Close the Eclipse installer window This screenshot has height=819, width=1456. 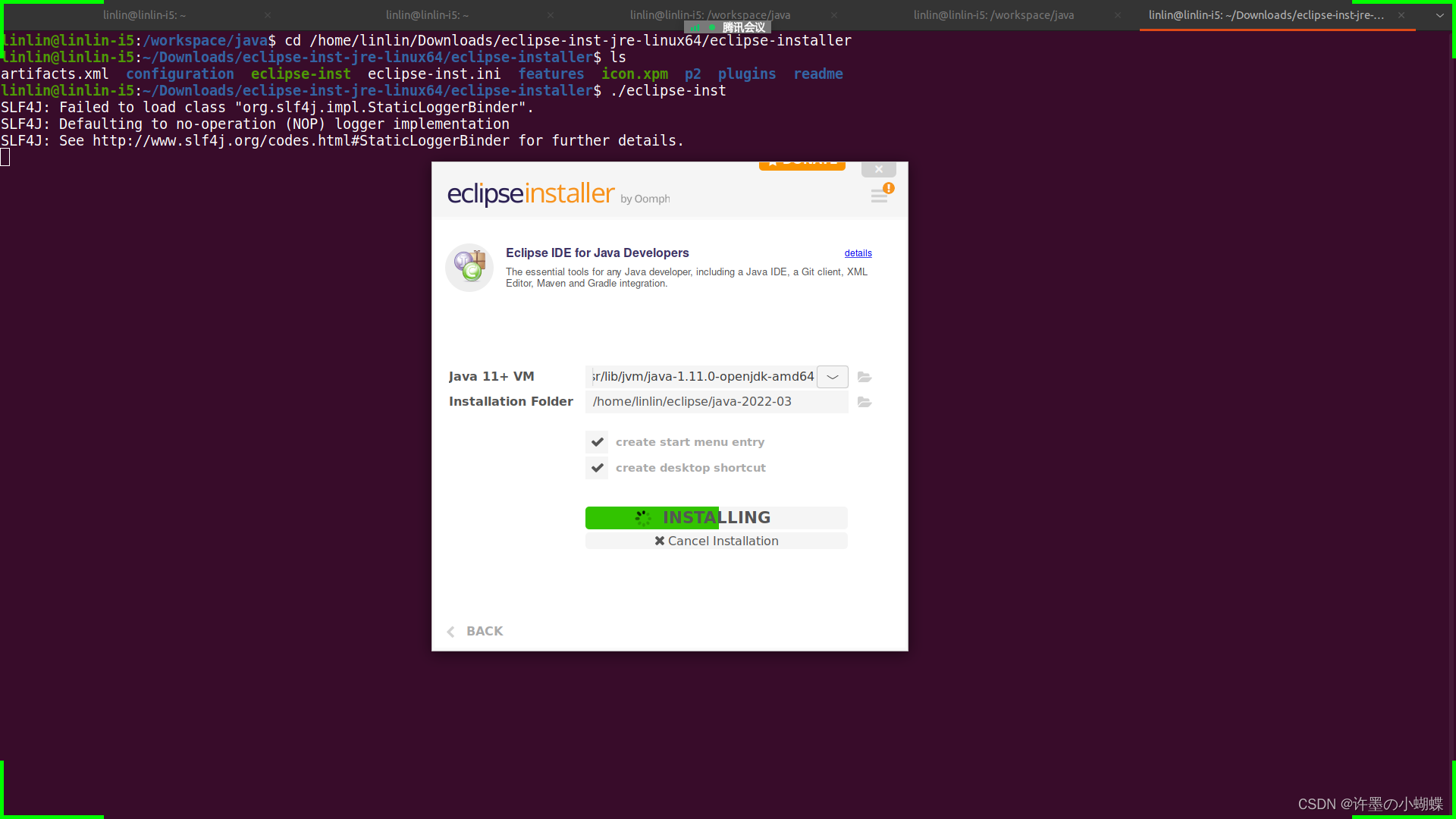[x=878, y=169]
